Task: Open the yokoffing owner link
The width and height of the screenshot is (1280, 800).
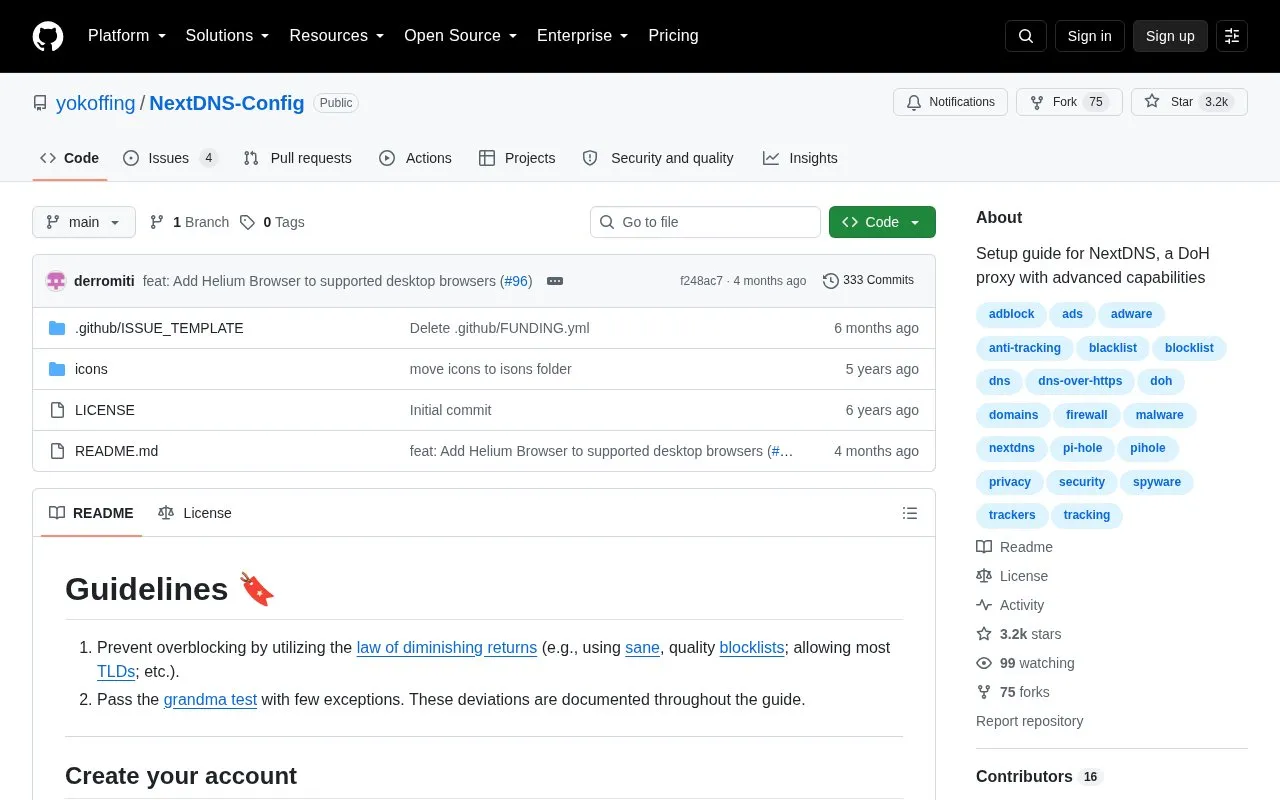Action: coord(96,103)
